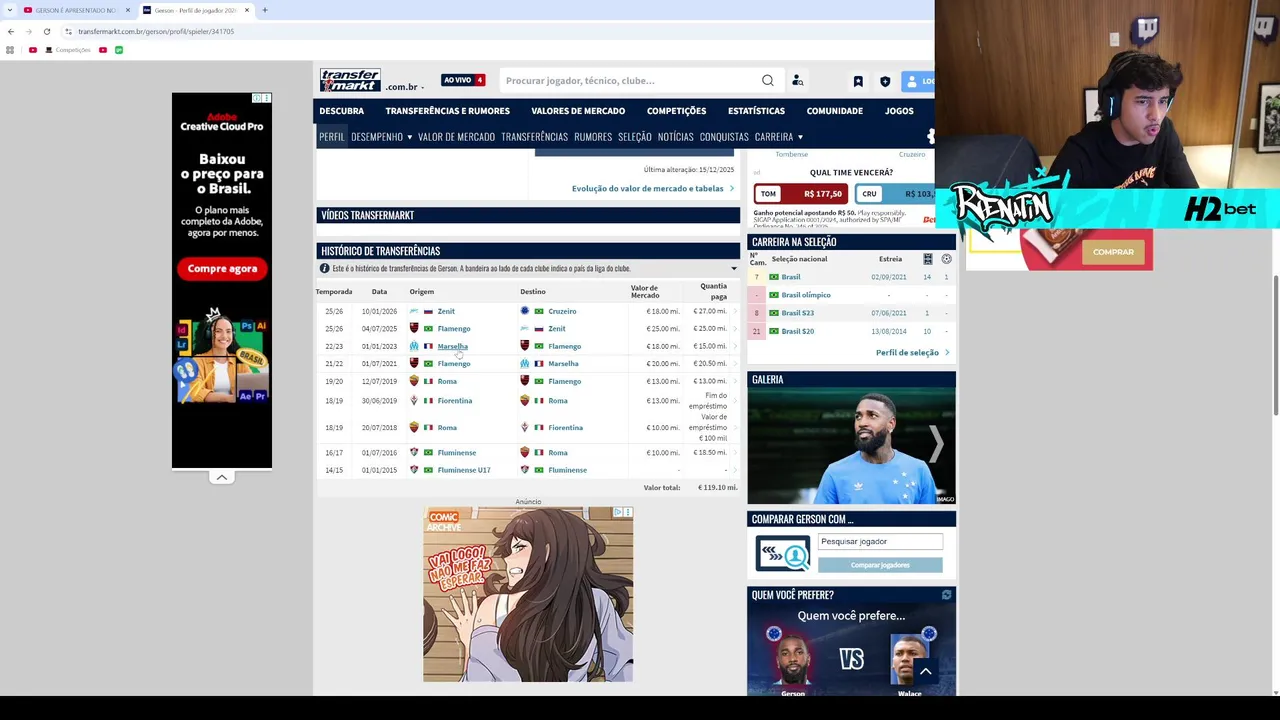Open Perfil de seleção link
Viewport: 1280px width, 720px height.
[912, 352]
